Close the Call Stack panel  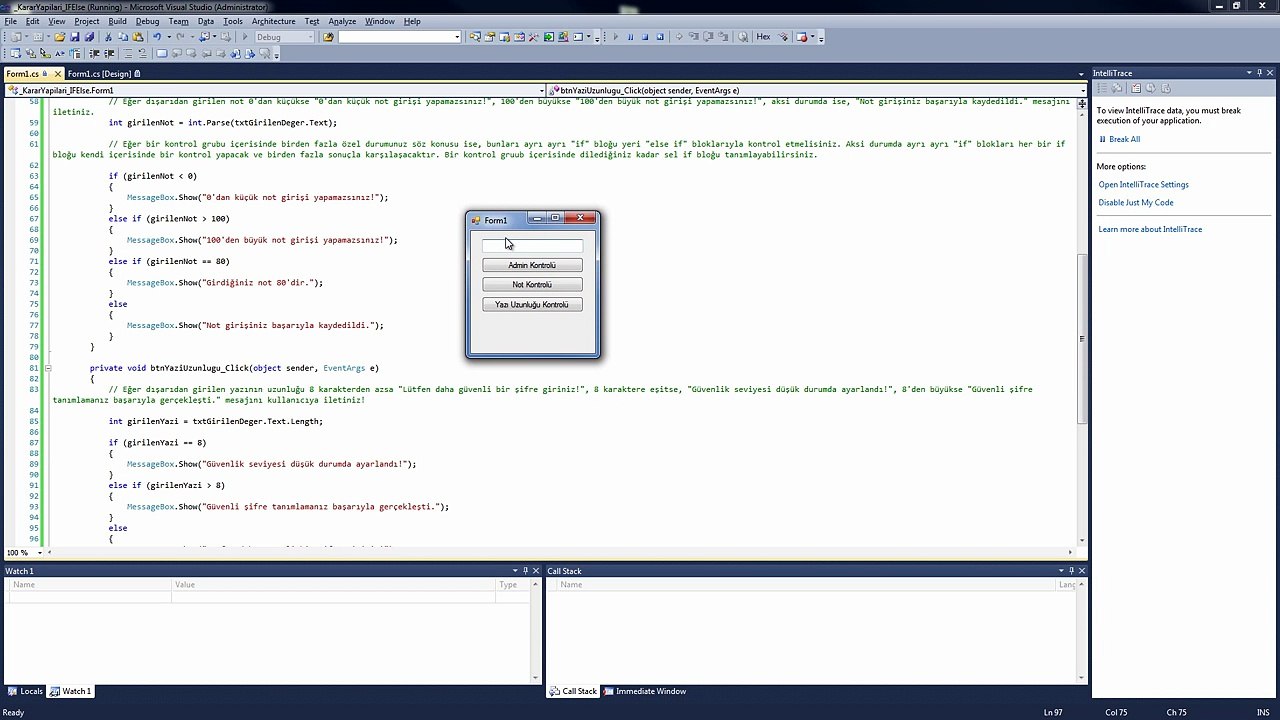1082,571
